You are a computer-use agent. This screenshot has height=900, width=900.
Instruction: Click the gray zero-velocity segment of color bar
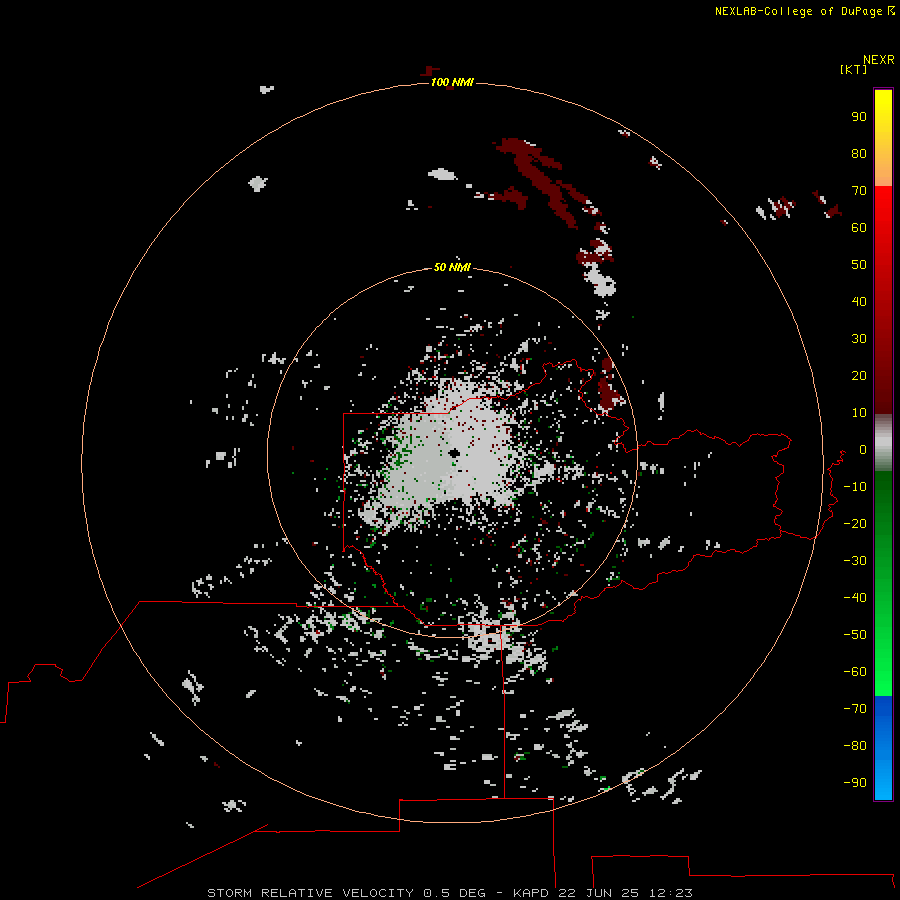[883, 443]
